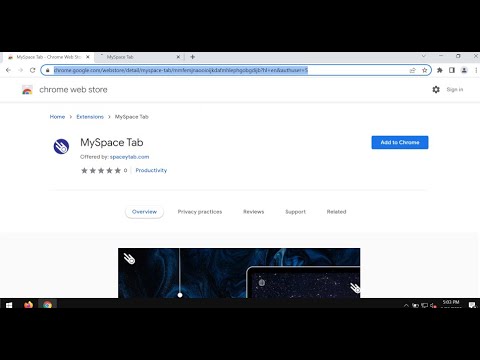This screenshot has height=360, width=480.
Task: Select the Overview tab
Action: tap(144, 212)
